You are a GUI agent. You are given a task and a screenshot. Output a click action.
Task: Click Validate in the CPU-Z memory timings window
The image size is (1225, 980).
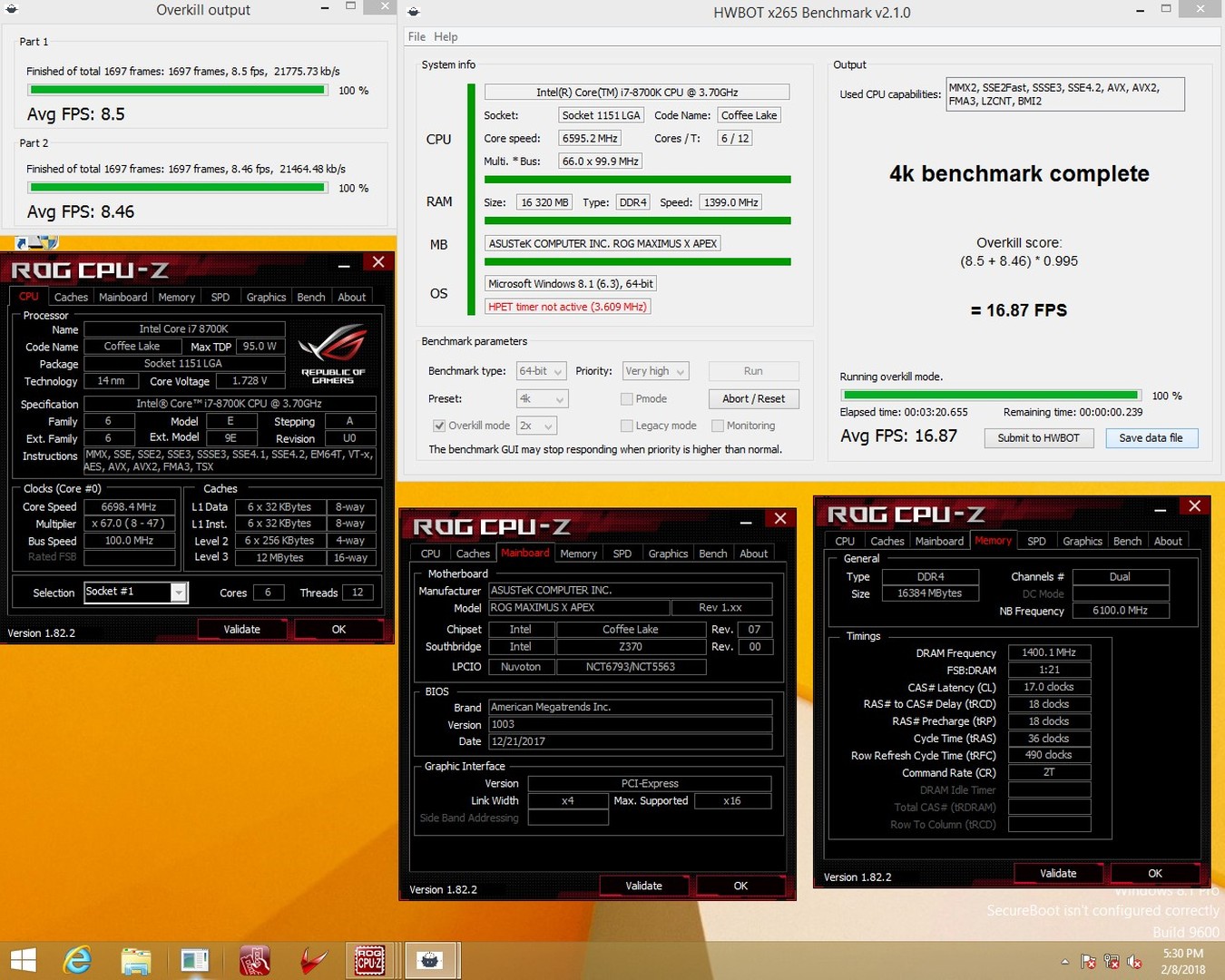coord(1058,873)
